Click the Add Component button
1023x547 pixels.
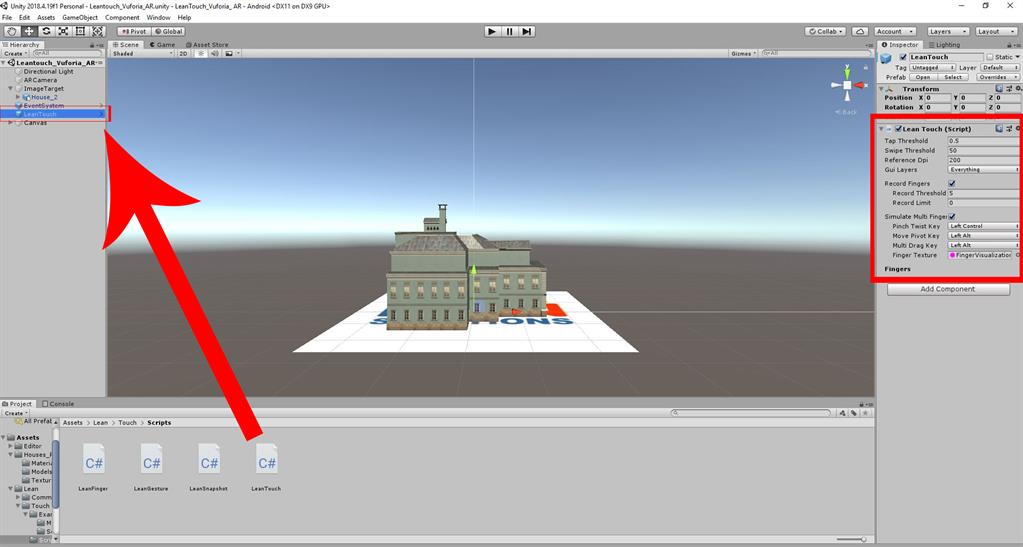click(947, 289)
